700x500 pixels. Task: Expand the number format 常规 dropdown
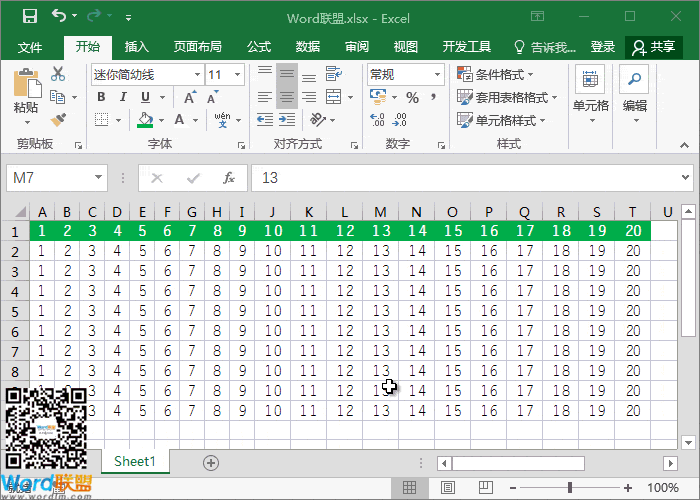pos(437,75)
